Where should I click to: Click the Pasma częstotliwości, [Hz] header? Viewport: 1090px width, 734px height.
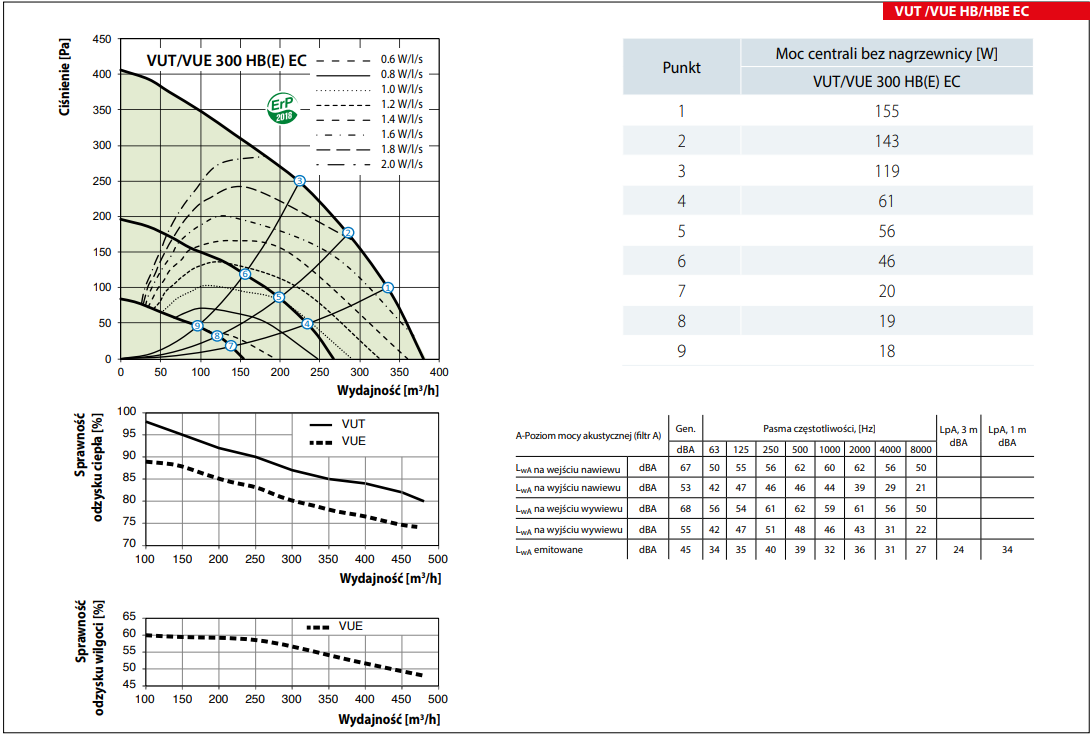[x=818, y=429]
